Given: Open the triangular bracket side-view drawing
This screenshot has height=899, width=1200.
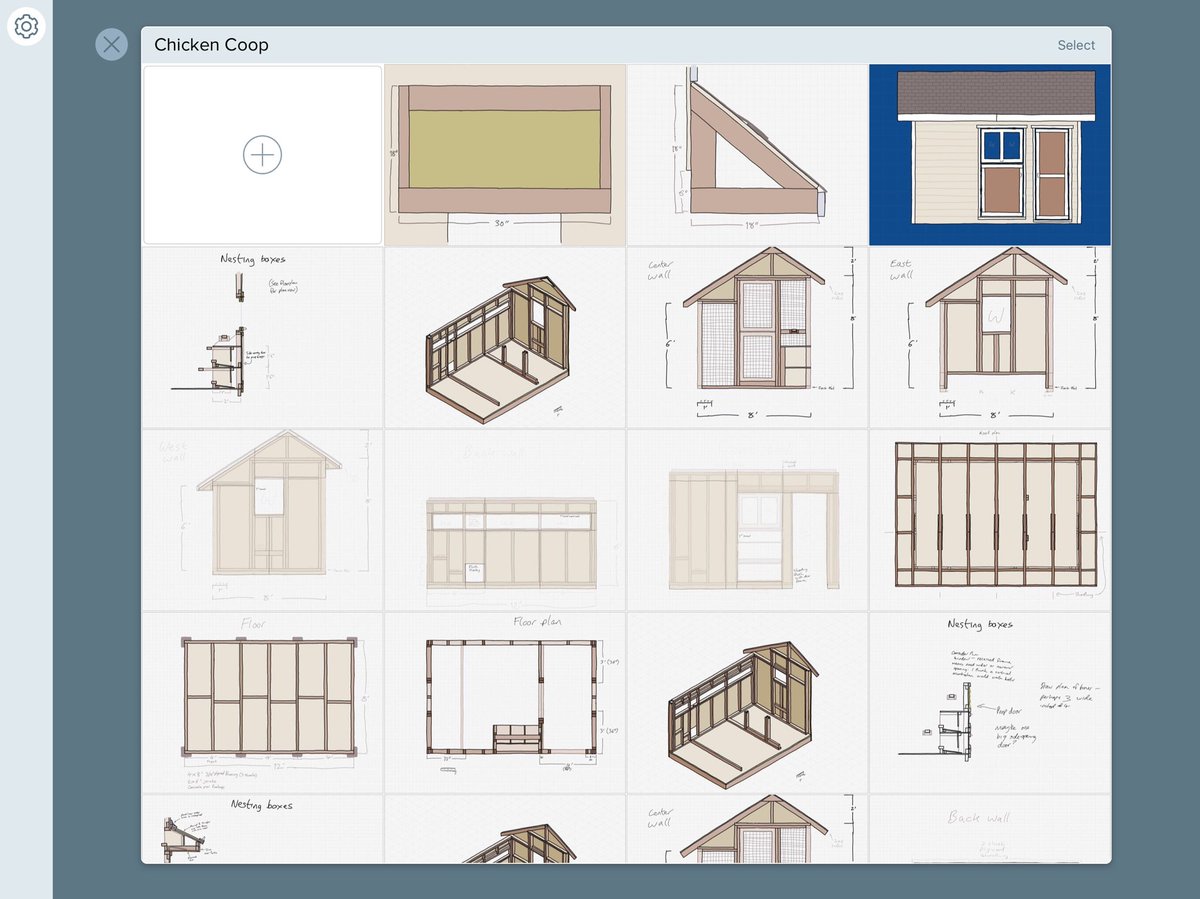Looking at the screenshot, I should coord(748,155).
